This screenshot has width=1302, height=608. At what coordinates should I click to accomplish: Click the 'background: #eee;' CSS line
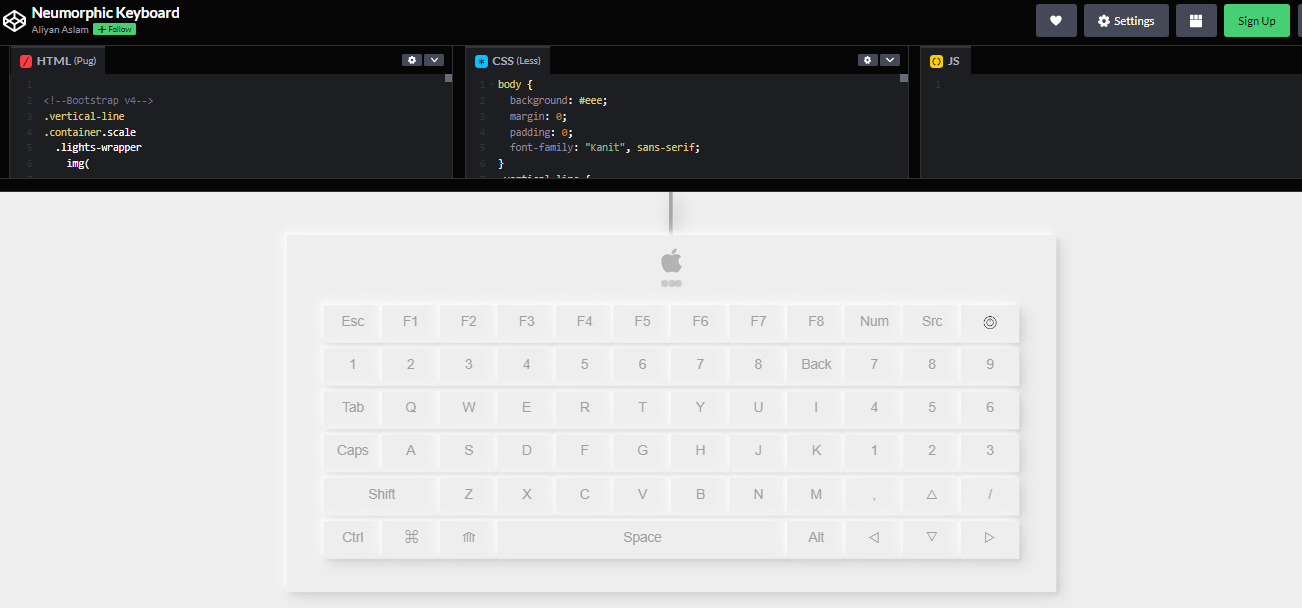pyautogui.click(x=558, y=100)
